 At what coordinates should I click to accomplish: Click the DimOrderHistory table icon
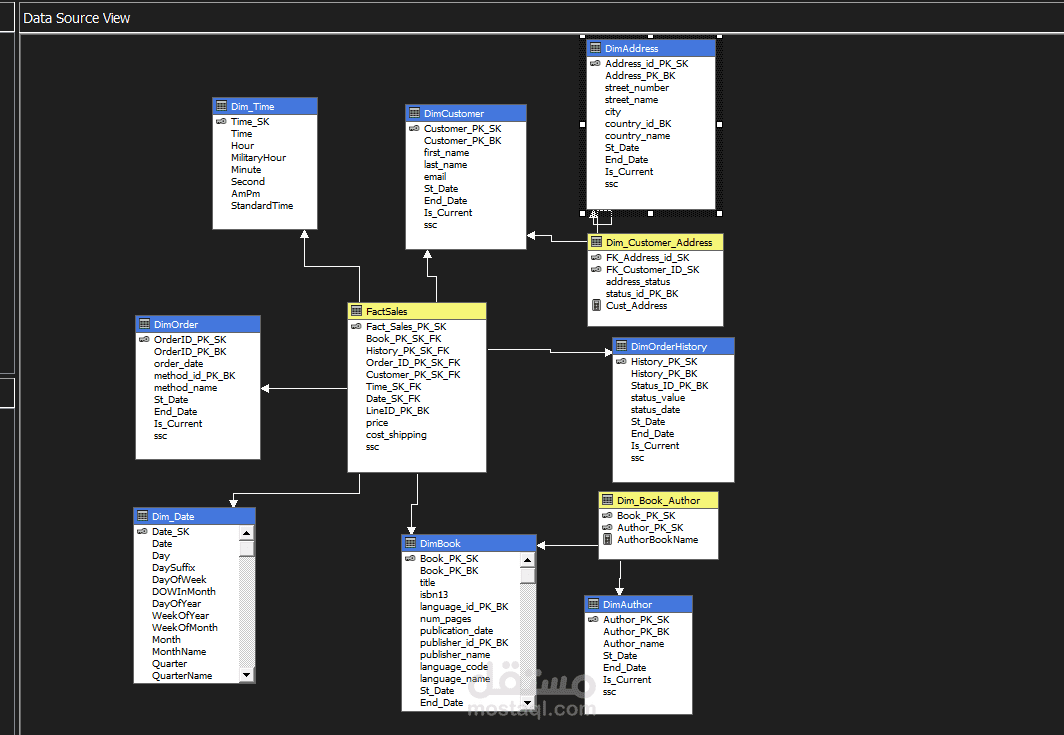pyautogui.click(x=622, y=346)
